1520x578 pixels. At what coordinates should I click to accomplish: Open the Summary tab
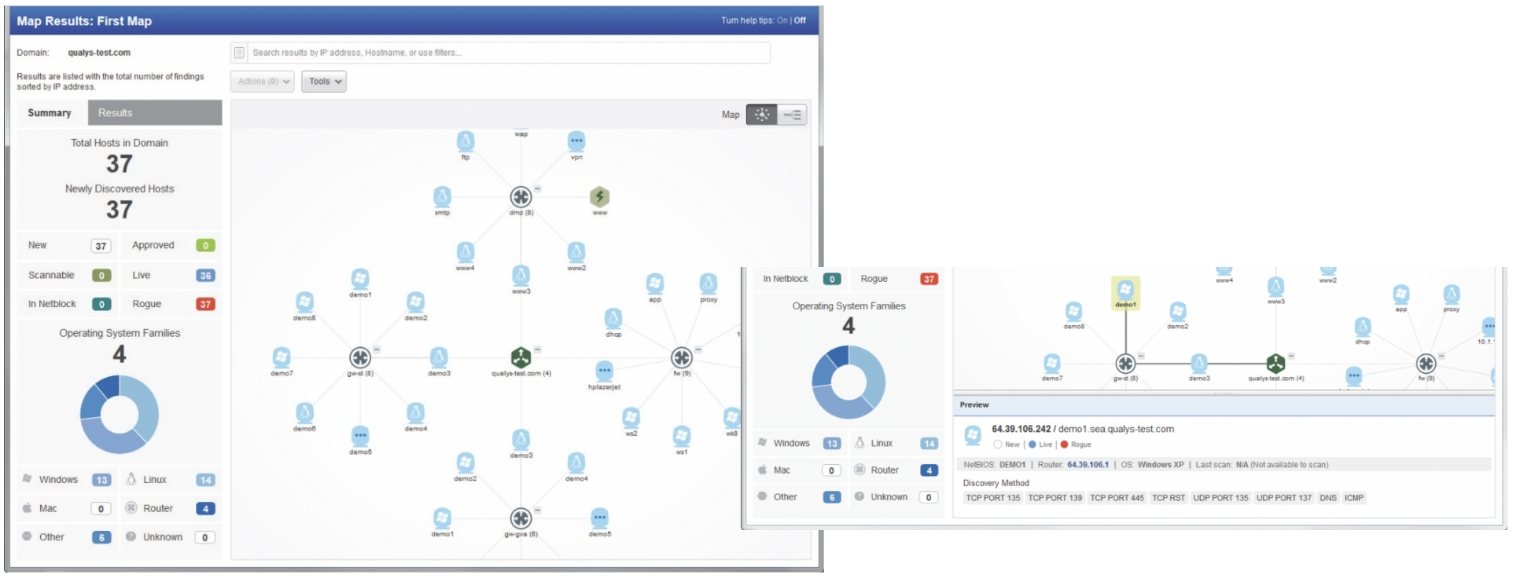(x=50, y=113)
